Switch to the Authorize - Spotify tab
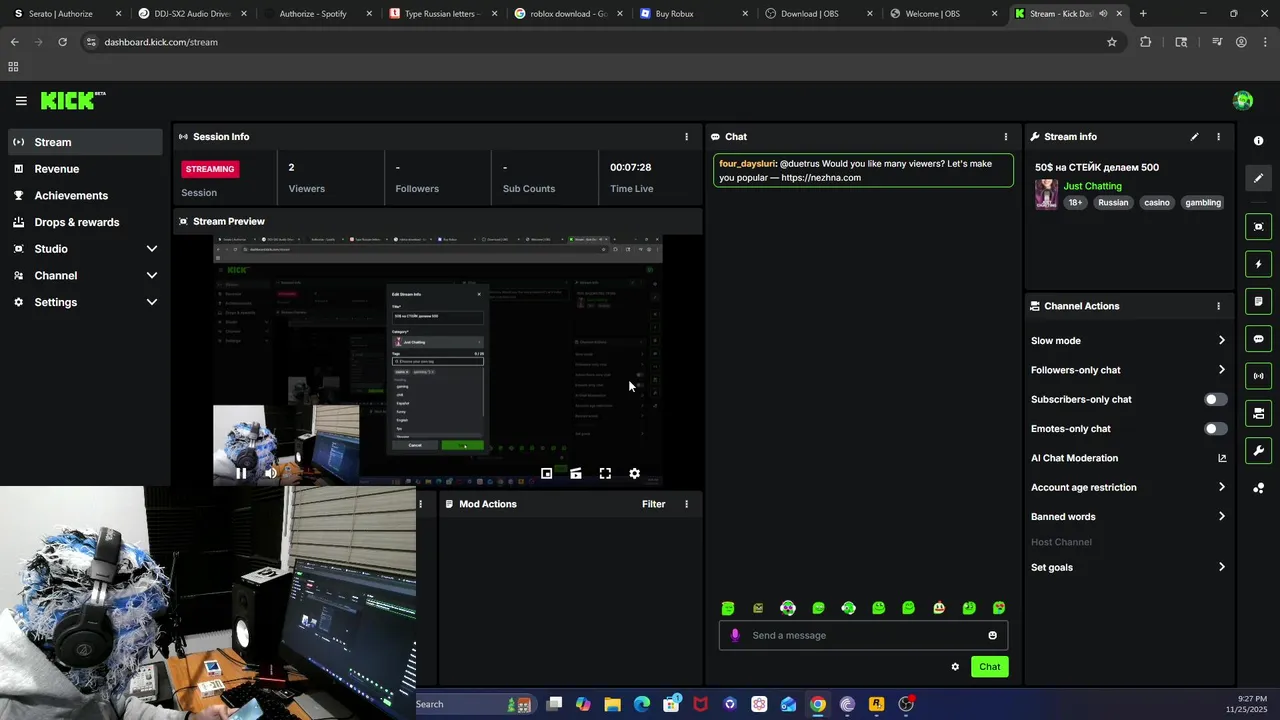The image size is (1280, 720). pyautogui.click(x=317, y=14)
